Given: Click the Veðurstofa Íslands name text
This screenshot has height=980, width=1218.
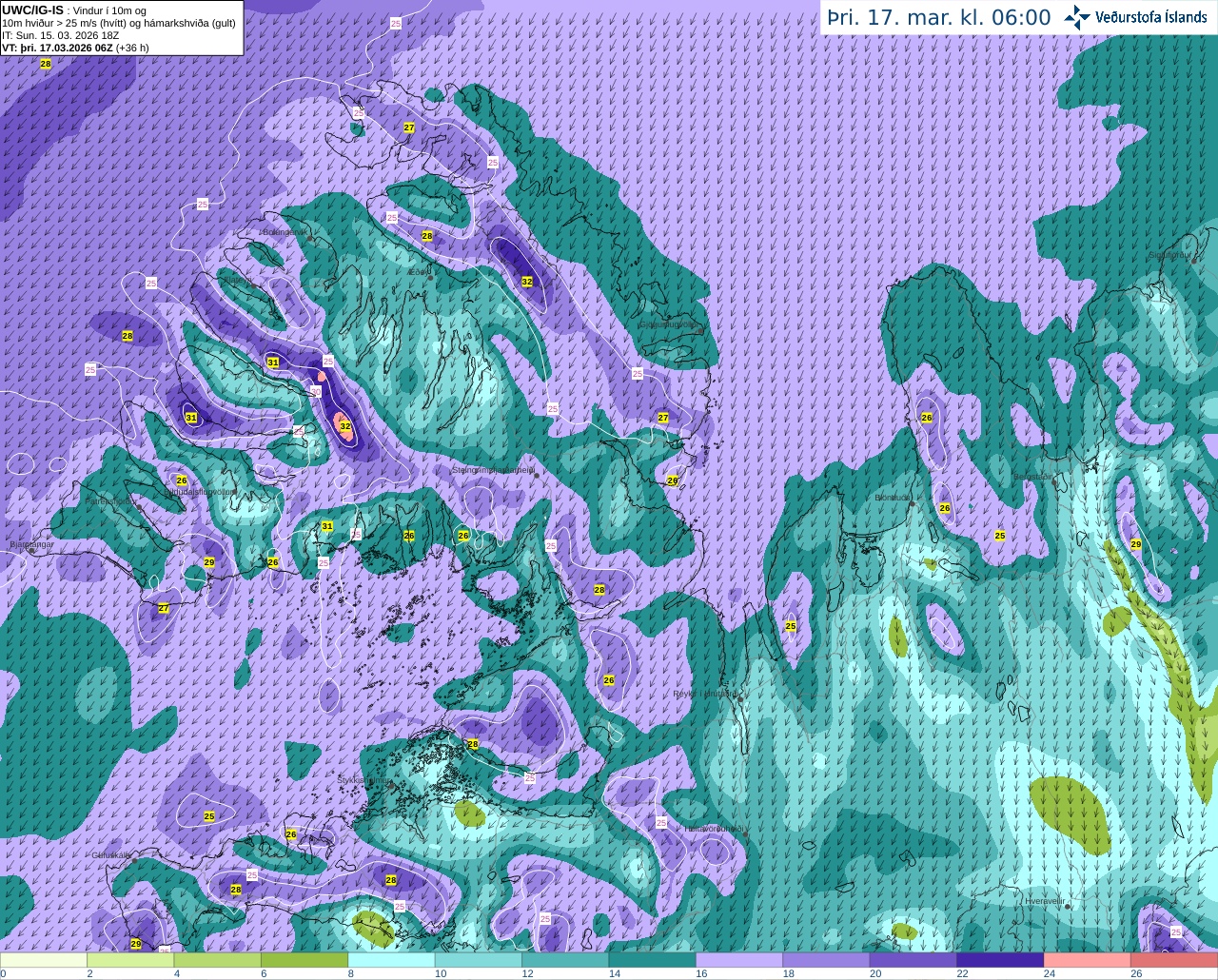Looking at the screenshot, I should coord(1151,17).
